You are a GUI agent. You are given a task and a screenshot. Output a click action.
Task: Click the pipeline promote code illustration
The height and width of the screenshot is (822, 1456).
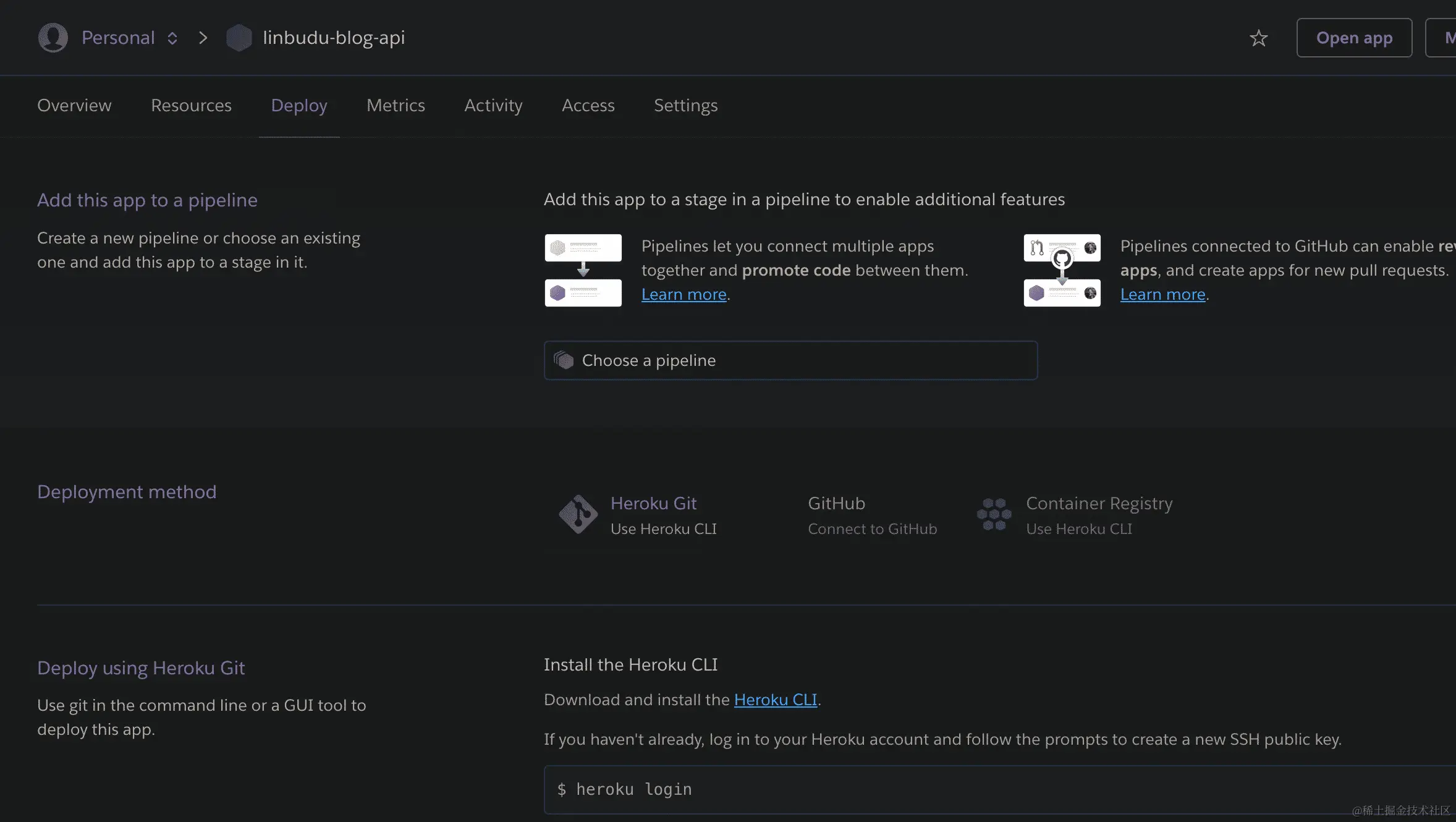(583, 270)
